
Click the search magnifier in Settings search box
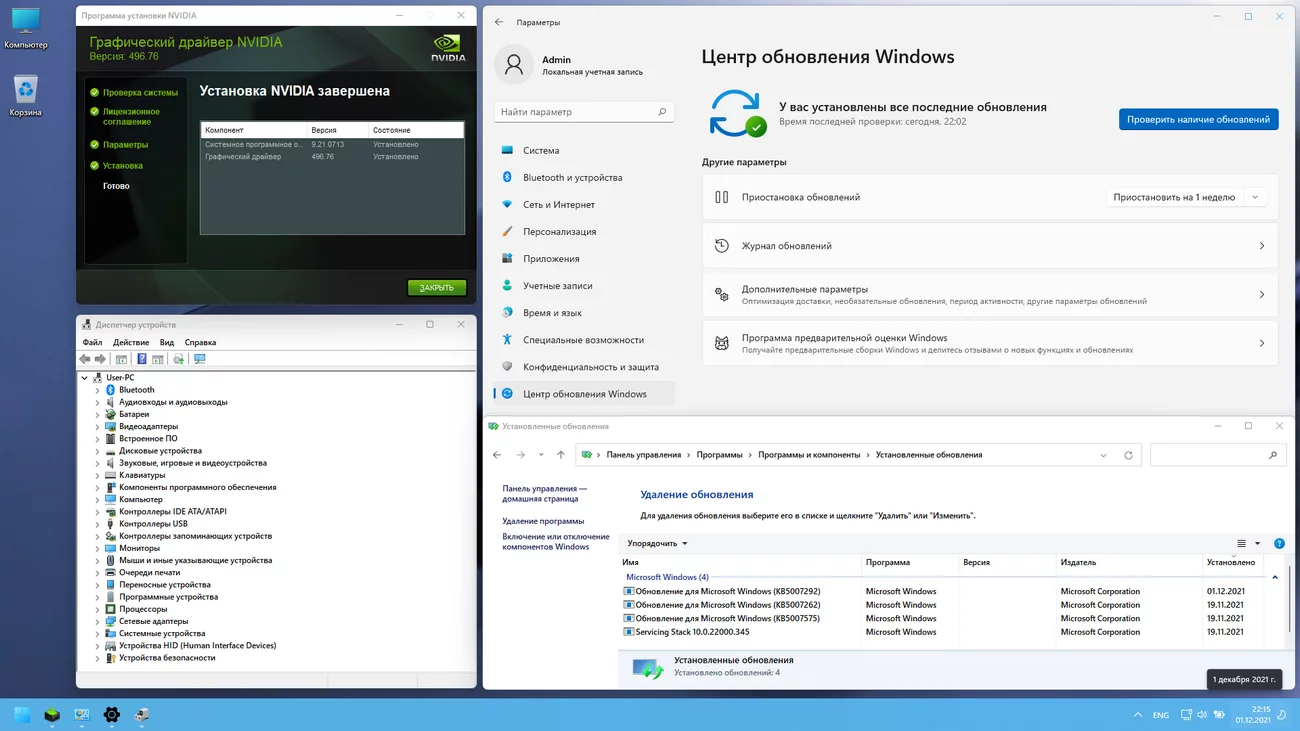click(x=662, y=112)
